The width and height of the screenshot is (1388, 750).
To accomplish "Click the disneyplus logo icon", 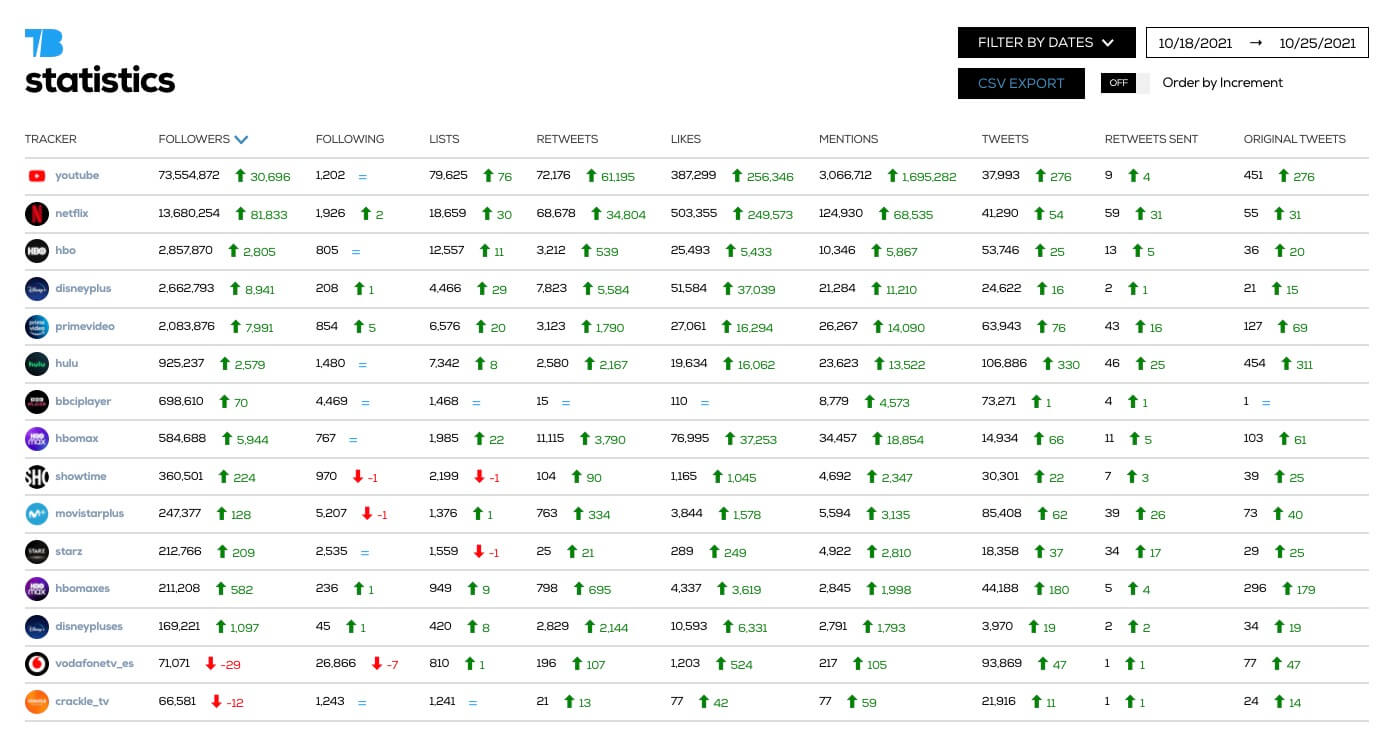I will [37, 289].
